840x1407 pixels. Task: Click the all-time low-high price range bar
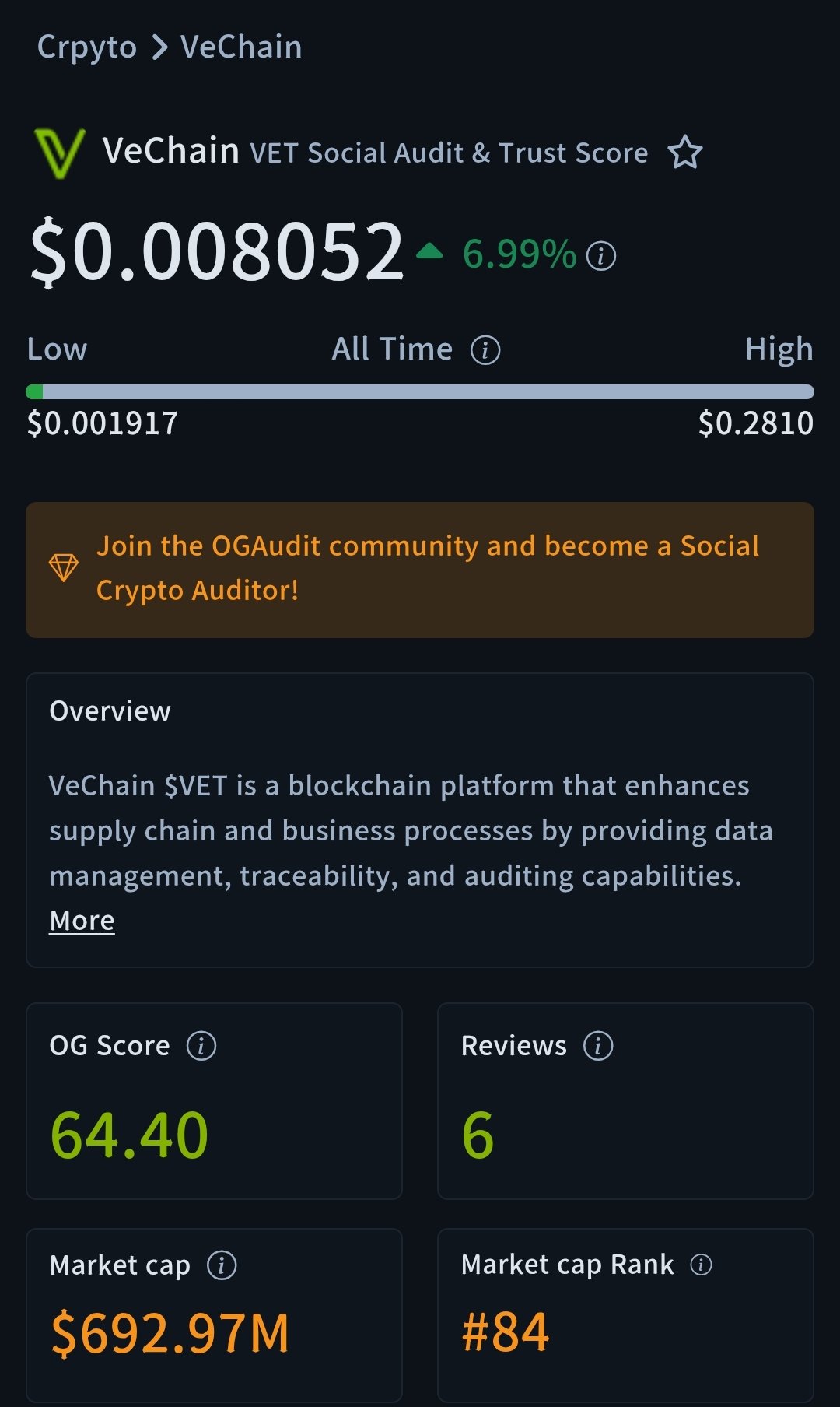[x=420, y=391]
